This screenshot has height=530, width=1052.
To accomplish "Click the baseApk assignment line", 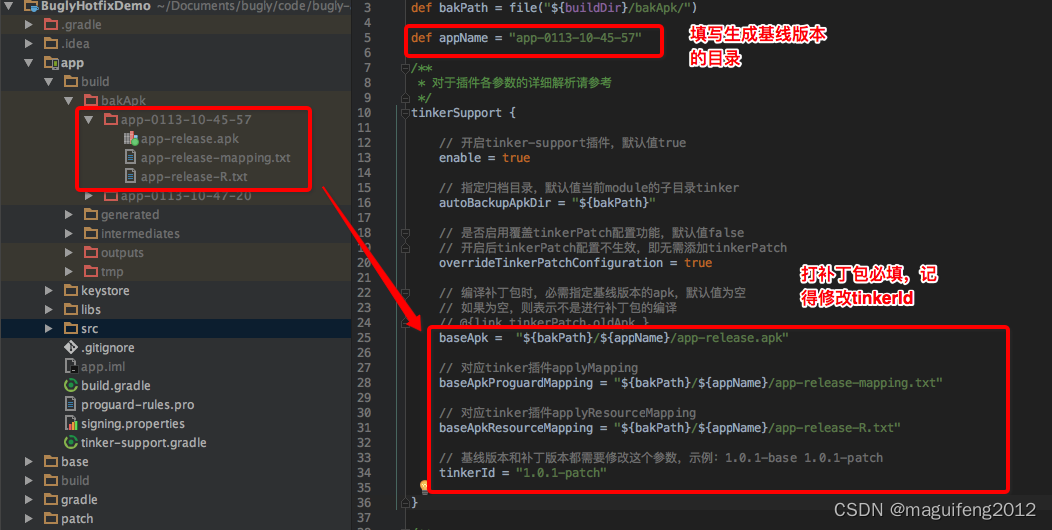I will pyautogui.click(x=614, y=337).
